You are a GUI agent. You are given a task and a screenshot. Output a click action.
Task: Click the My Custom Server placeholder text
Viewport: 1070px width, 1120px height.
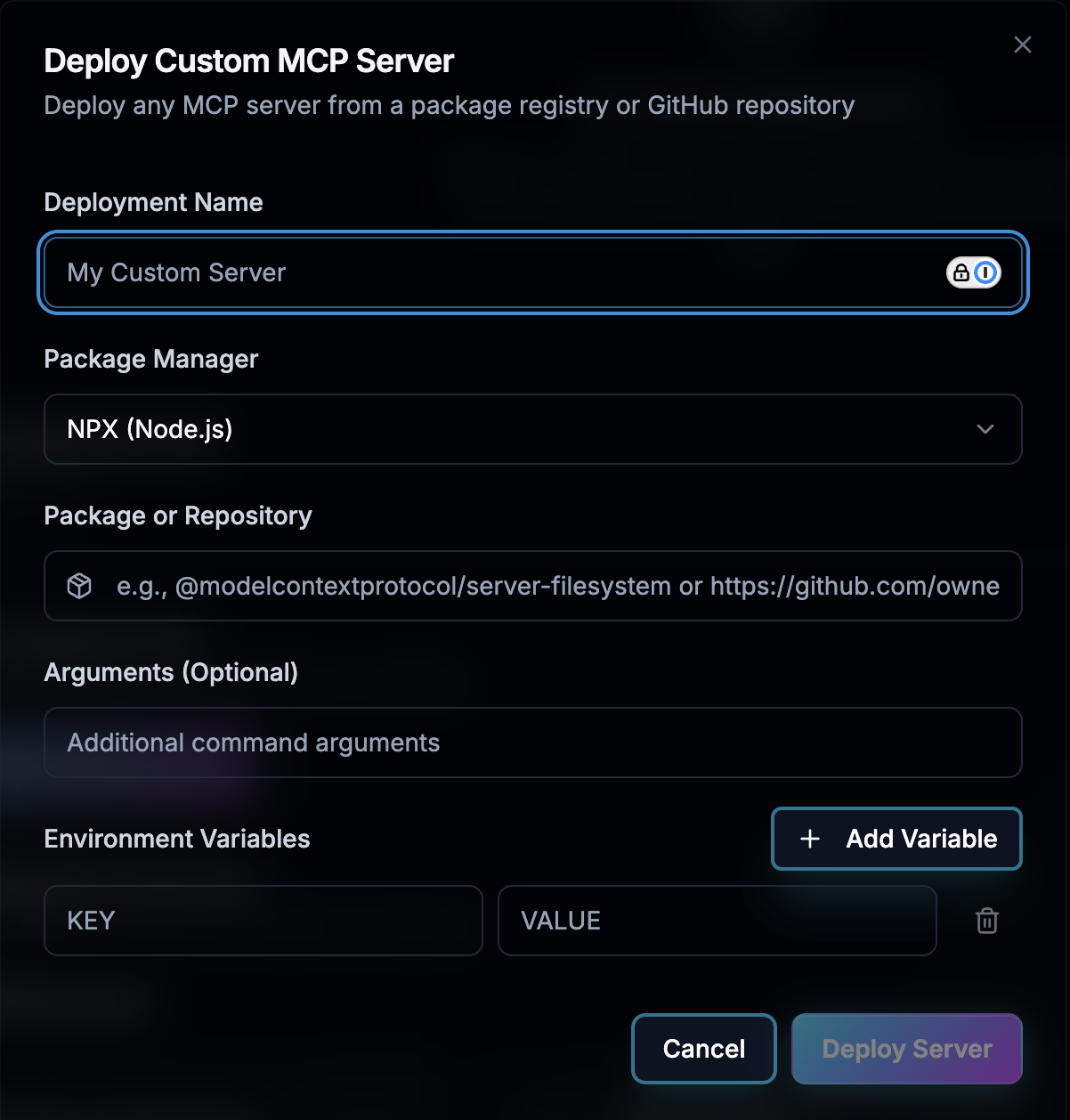pyautogui.click(x=176, y=272)
